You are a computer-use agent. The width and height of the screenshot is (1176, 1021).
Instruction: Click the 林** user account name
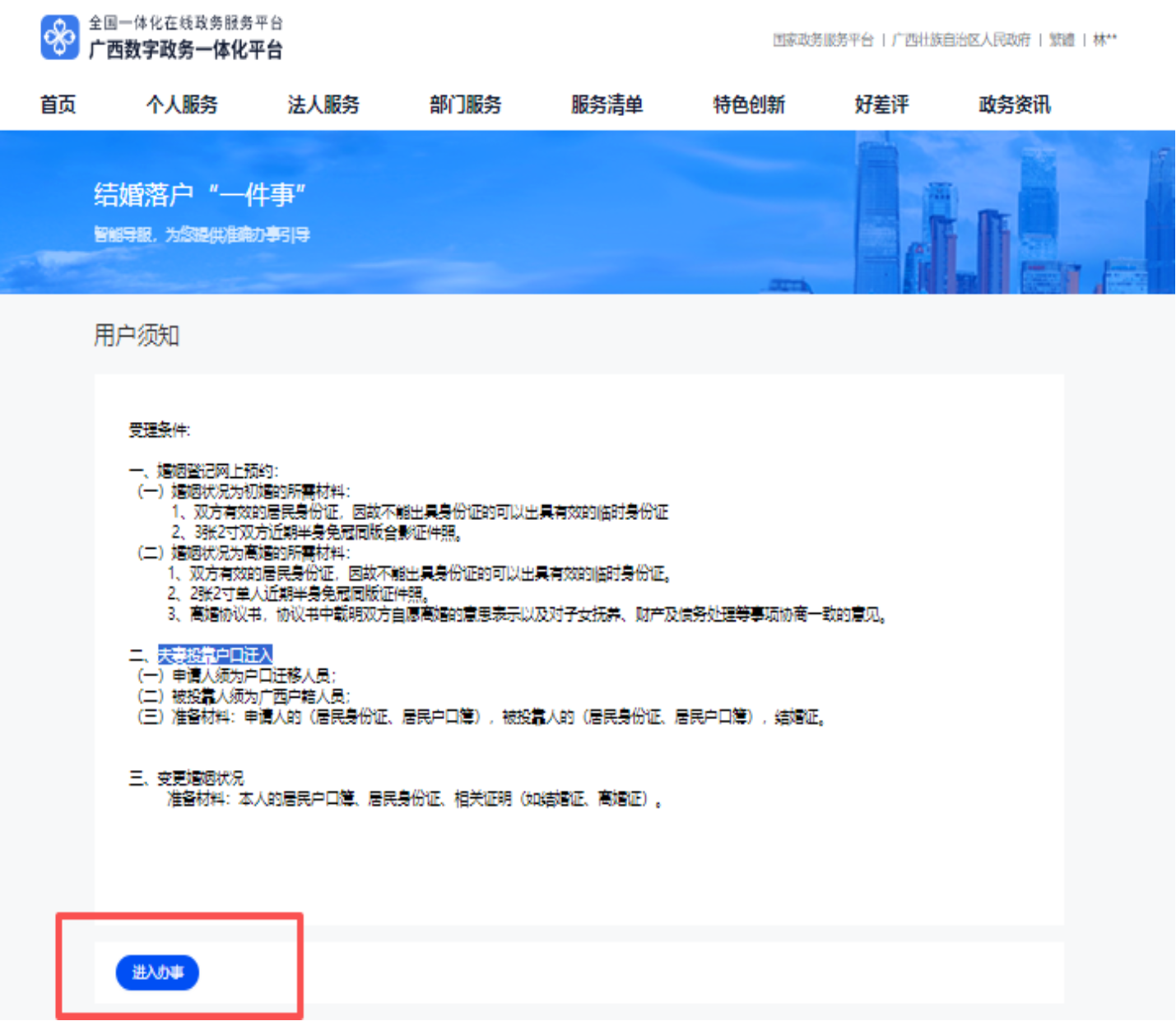point(1104,39)
